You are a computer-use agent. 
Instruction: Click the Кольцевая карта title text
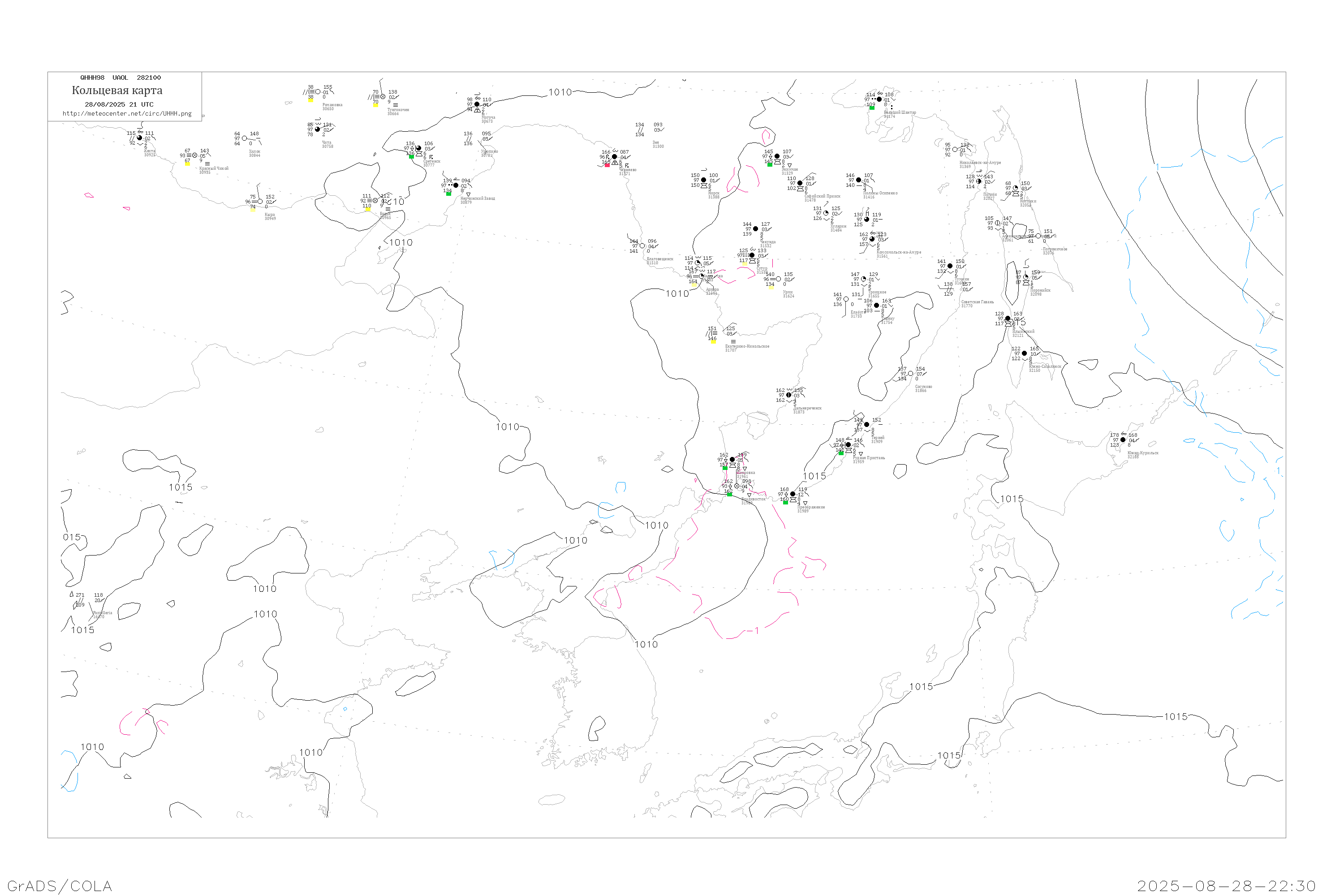pos(117,90)
